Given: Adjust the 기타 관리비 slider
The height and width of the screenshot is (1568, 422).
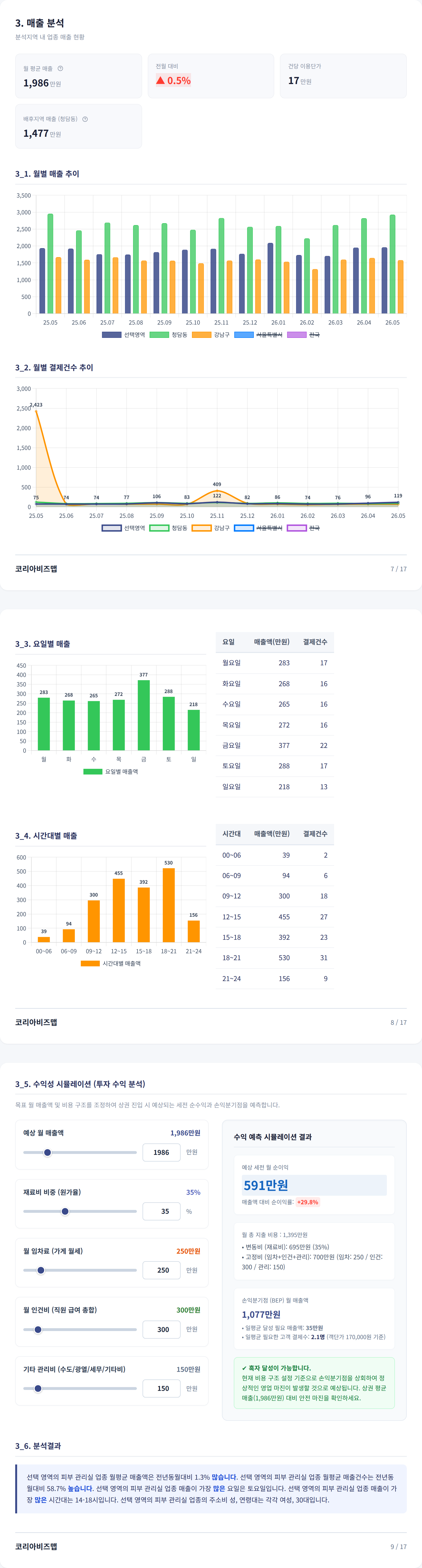Looking at the screenshot, I should click(80, 1389).
